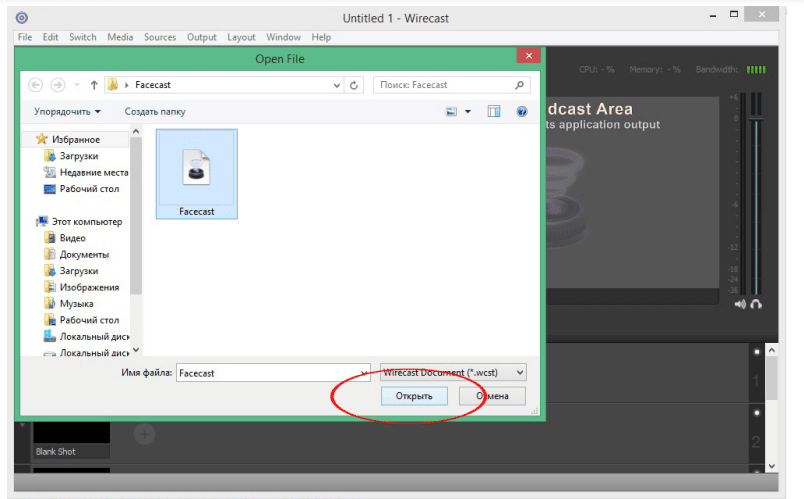804x499 pixels.
Task: Click the search magnifier icon in the Поиск box
Action: click(x=519, y=85)
